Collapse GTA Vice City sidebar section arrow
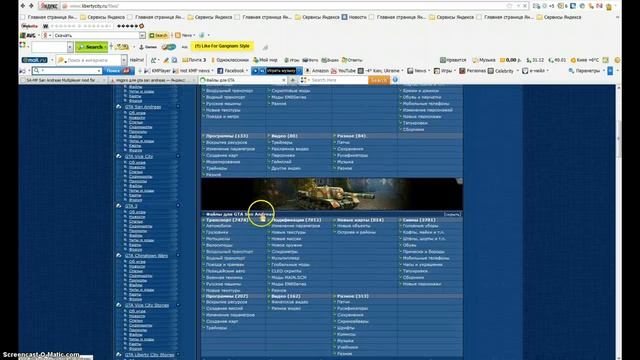Screen dimensions: 640x360 [x=178, y=157]
